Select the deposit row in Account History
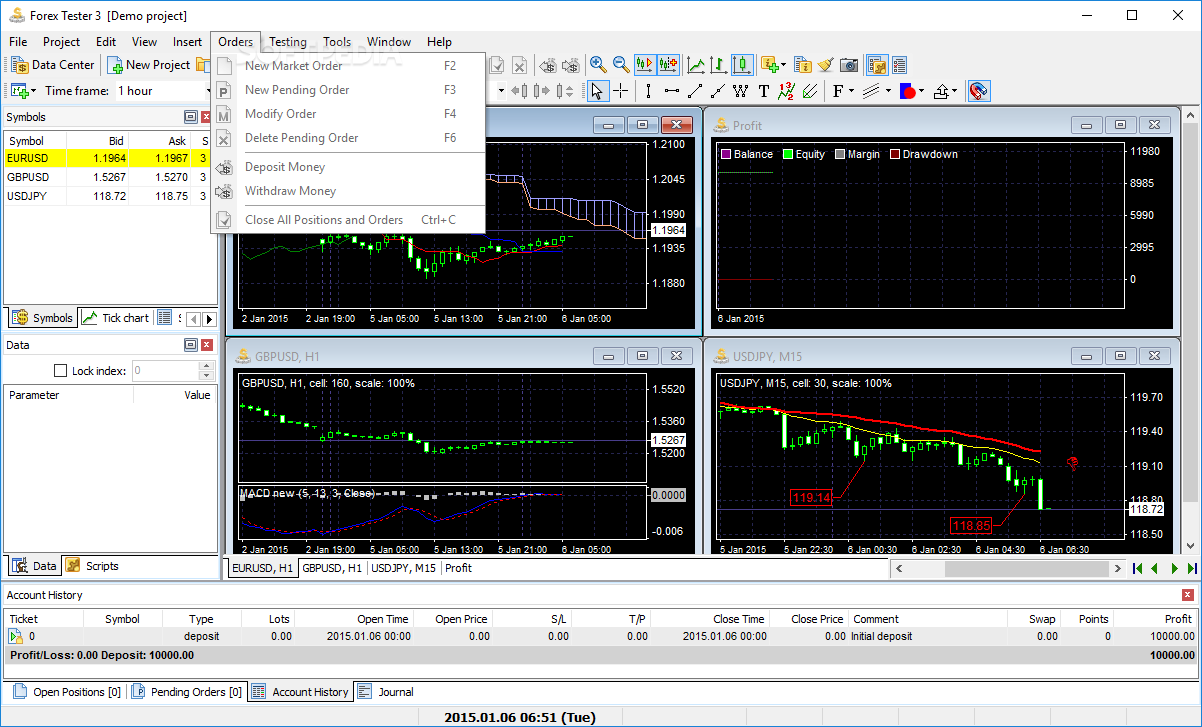 pos(601,636)
